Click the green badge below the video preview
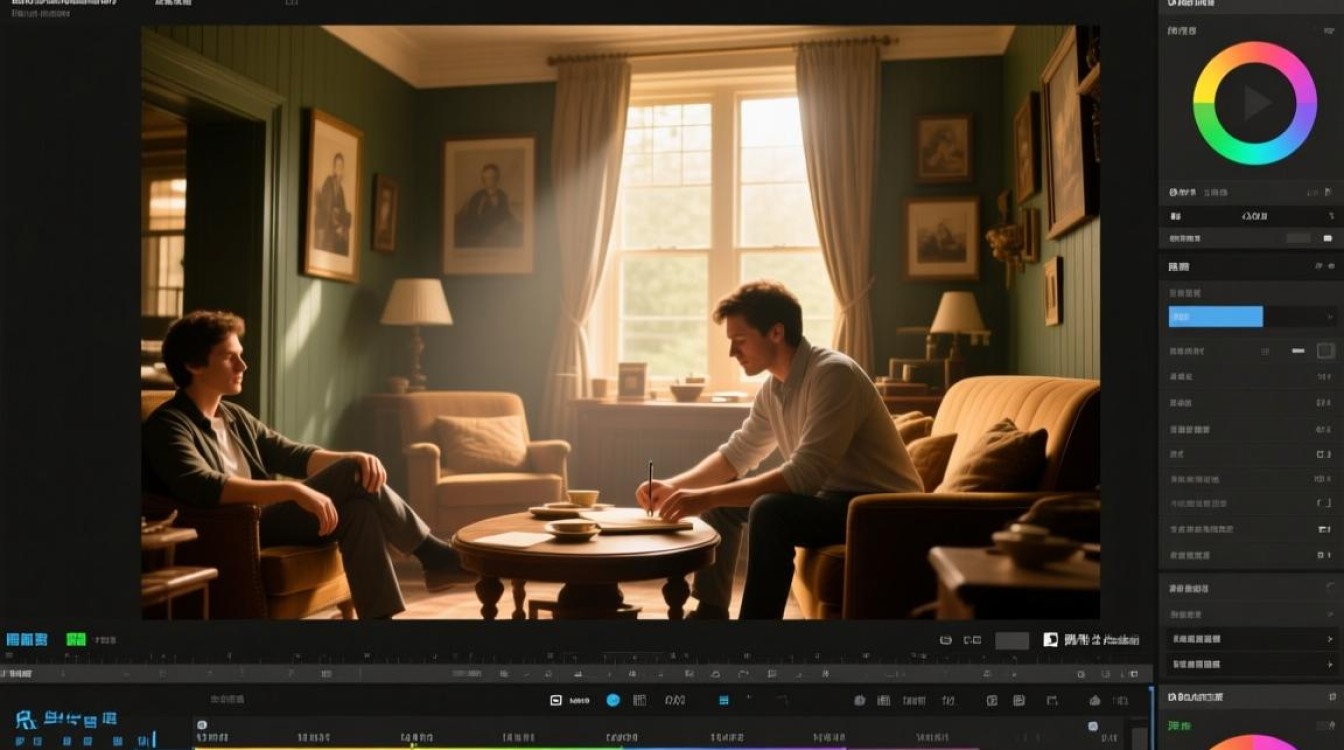1344x750 pixels. [x=76, y=639]
